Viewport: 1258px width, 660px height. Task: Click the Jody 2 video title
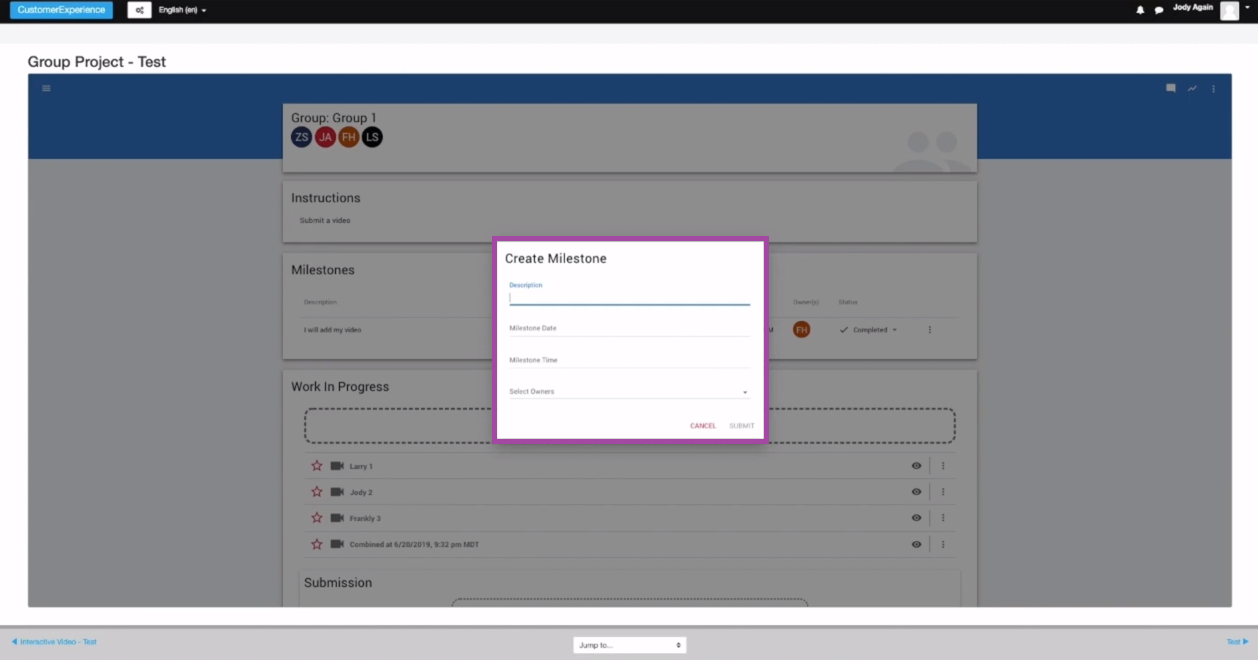(x=361, y=492)
